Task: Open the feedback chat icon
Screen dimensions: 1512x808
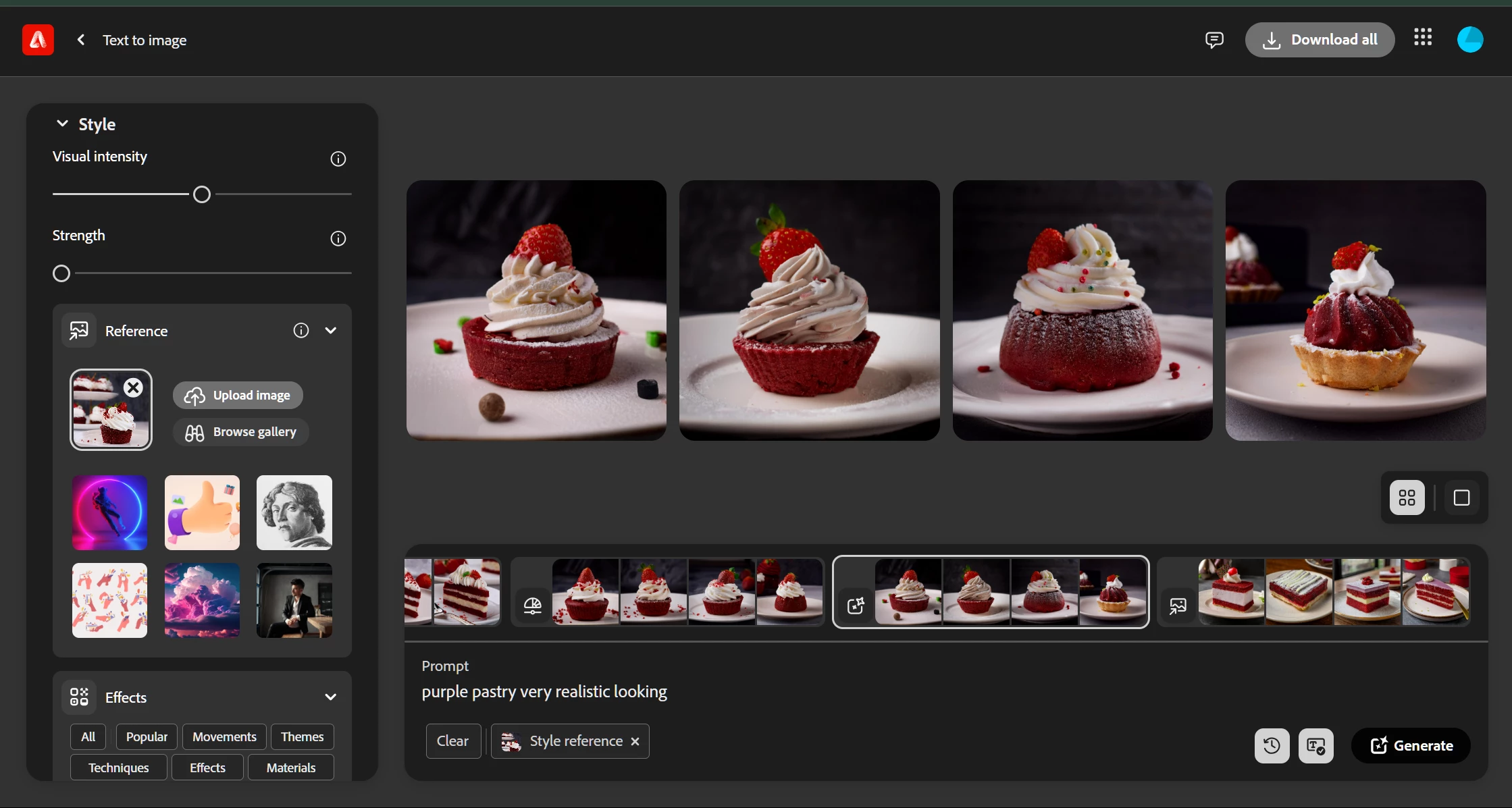Action: click(x=1214, y=40)
